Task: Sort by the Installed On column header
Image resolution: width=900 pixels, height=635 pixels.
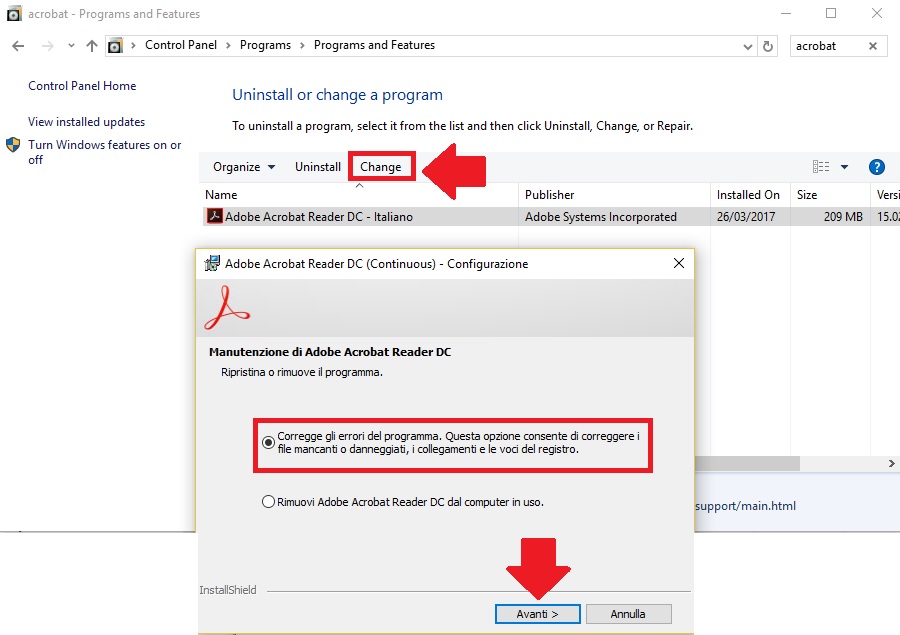Action: pyautogui.click(x=750, y=195)
